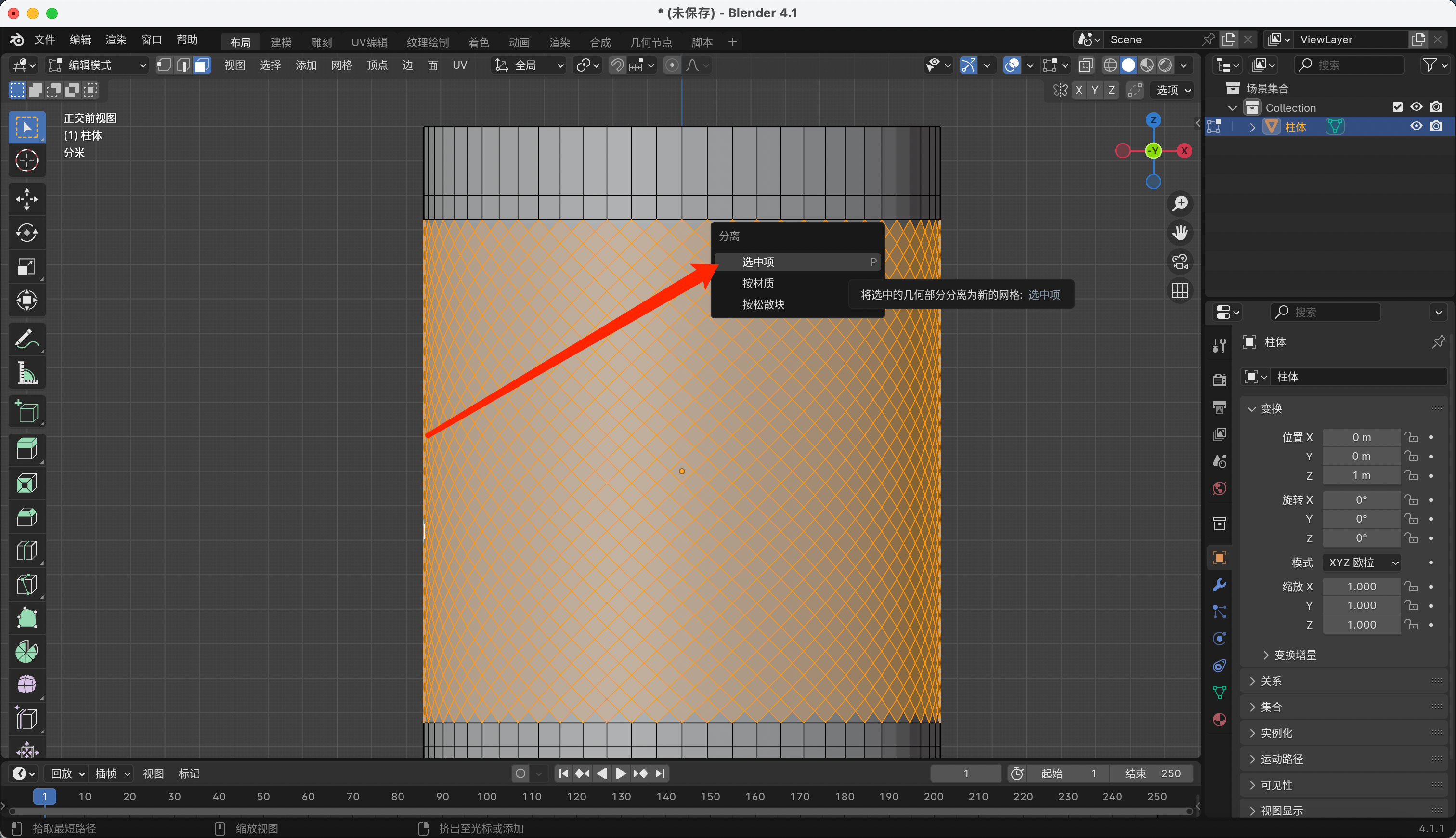This screenshot has width=1456, height=838.
Task: Click the camera view gizmo icon
Action: point(1180,262)
